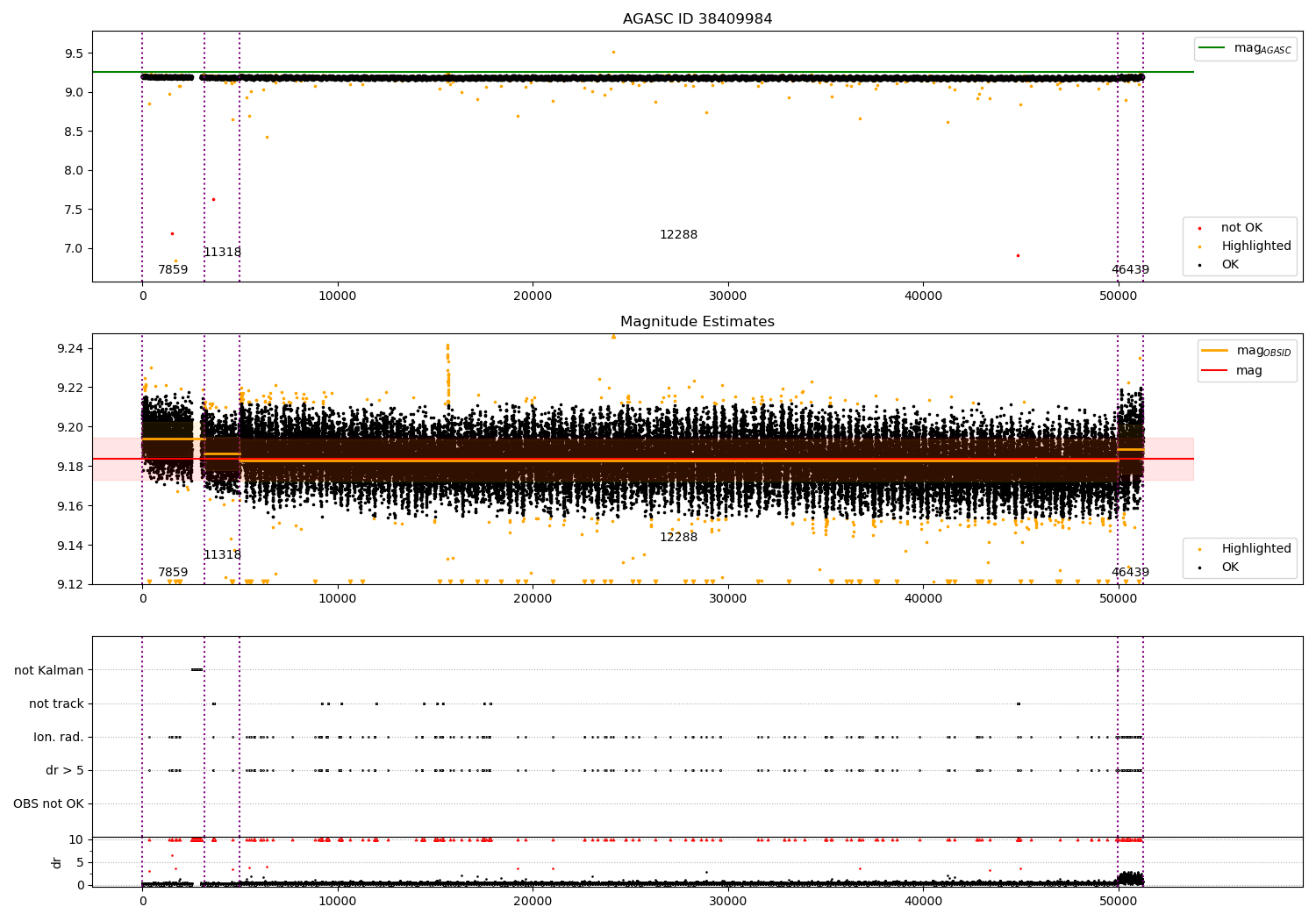This screenshot has height=921, width=1316.
Task: Click the '12288' annotation in the middle plot
Action: [x=679, y=538]
